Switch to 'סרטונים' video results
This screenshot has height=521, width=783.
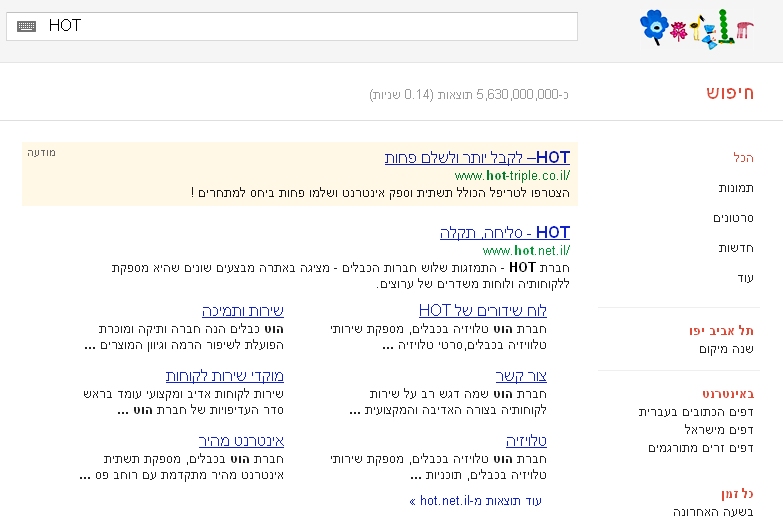coord(733,218)
